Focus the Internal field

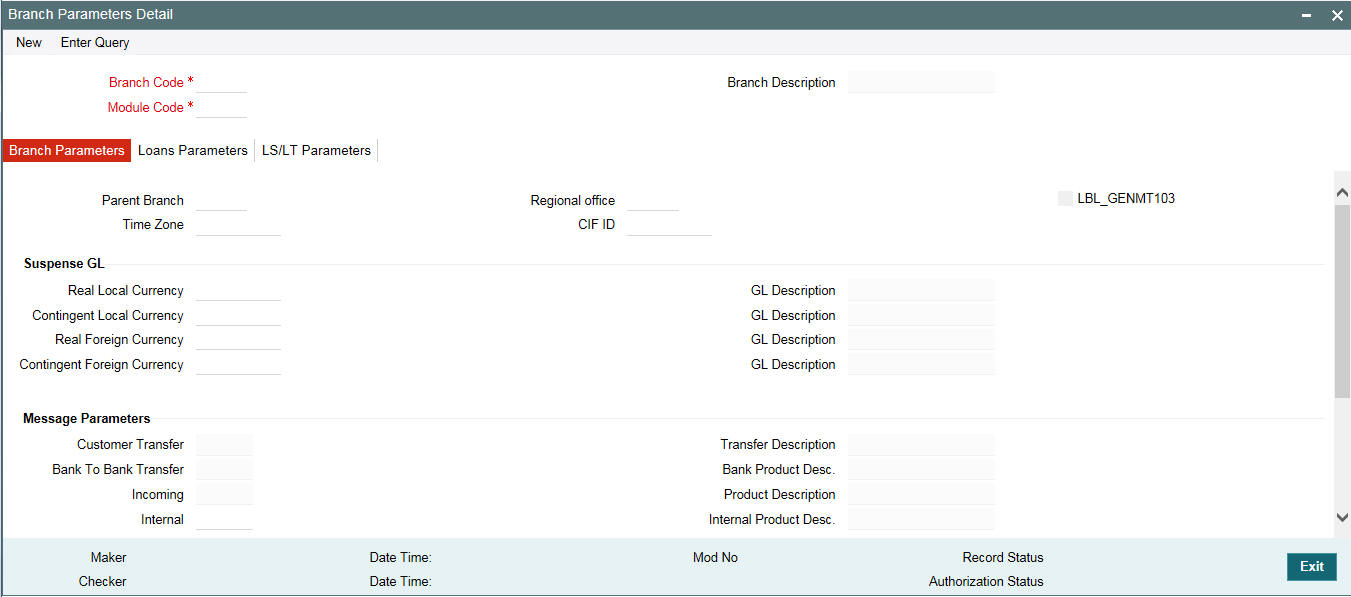(225, 519)
